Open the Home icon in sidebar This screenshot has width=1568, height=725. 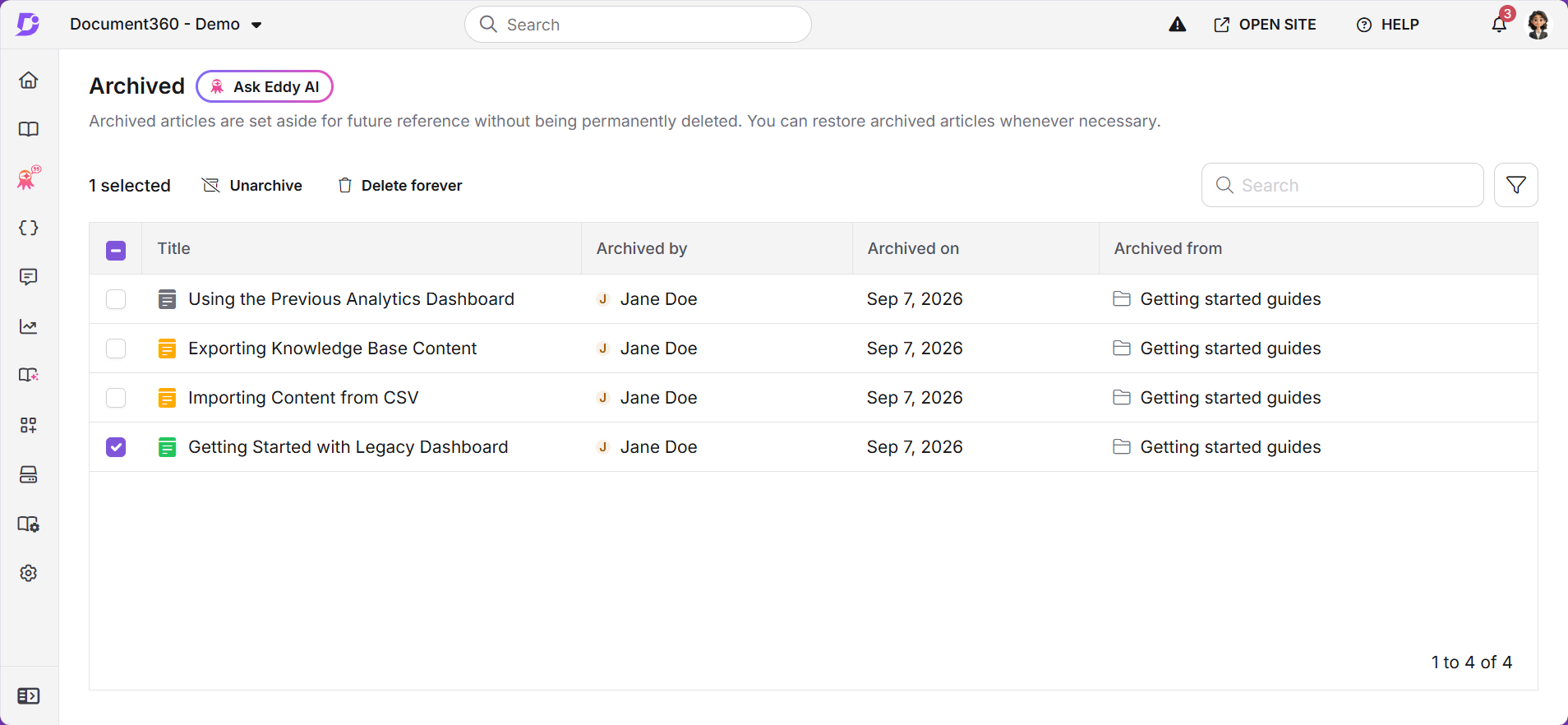pyautogui.click(x=29, y=80)
